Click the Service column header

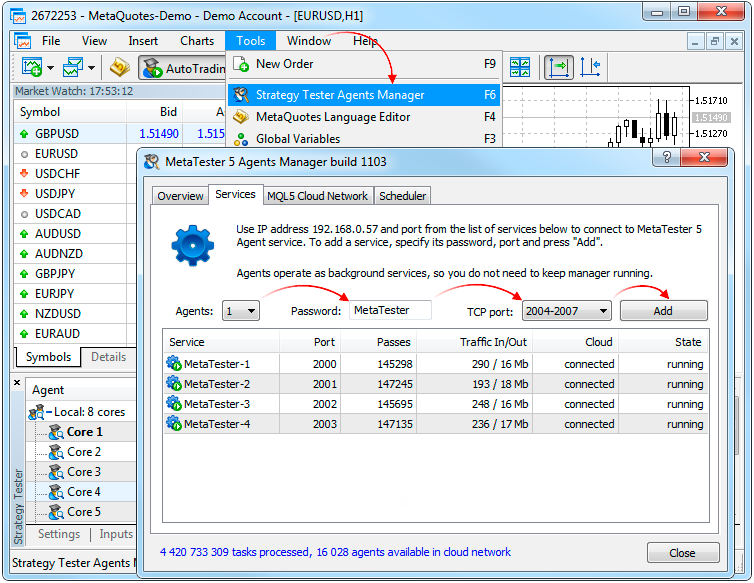(222, 342)
